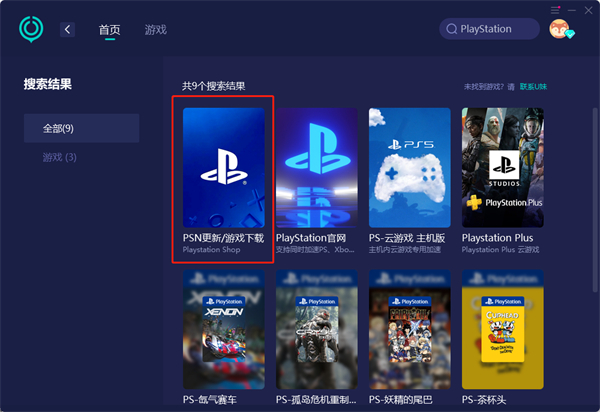Open the 首页 tab
The width and height of the screenshot is (600, 412).
(109, 30)
